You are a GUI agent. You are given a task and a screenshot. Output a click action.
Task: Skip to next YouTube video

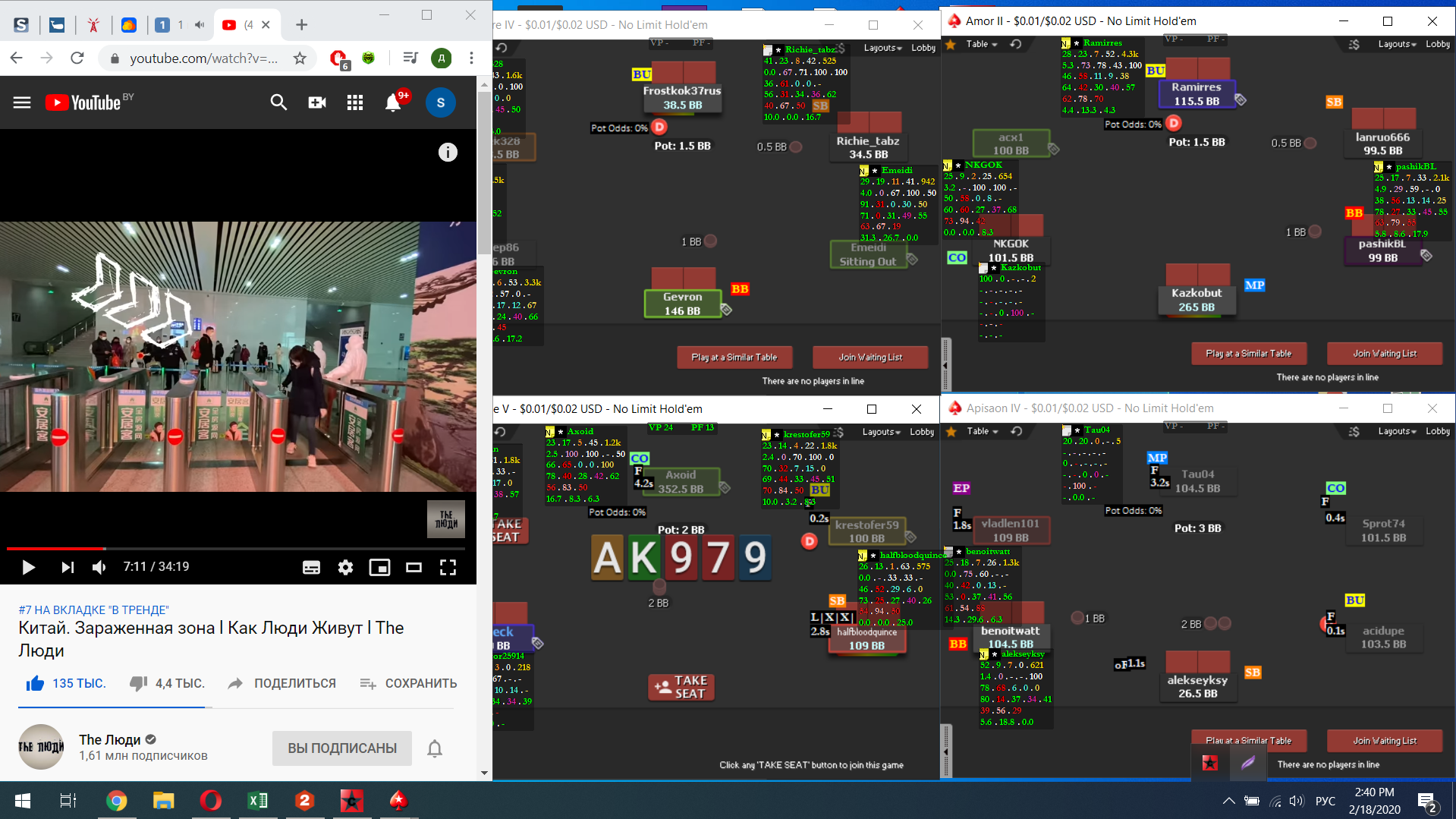coord(68,567)
